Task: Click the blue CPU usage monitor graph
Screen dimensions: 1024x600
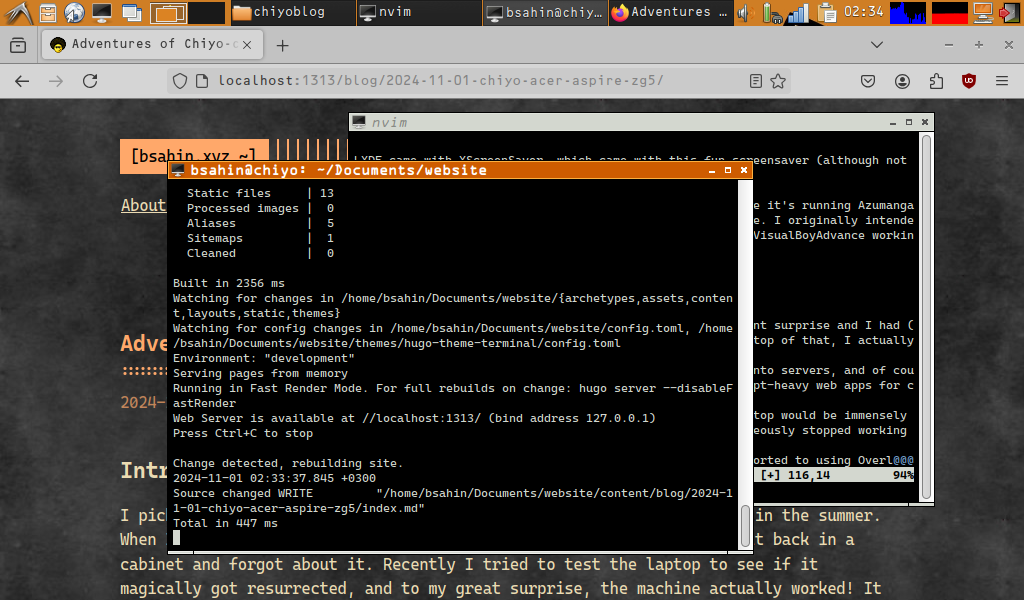Action: pyautogui.click(x=908, y=12)
